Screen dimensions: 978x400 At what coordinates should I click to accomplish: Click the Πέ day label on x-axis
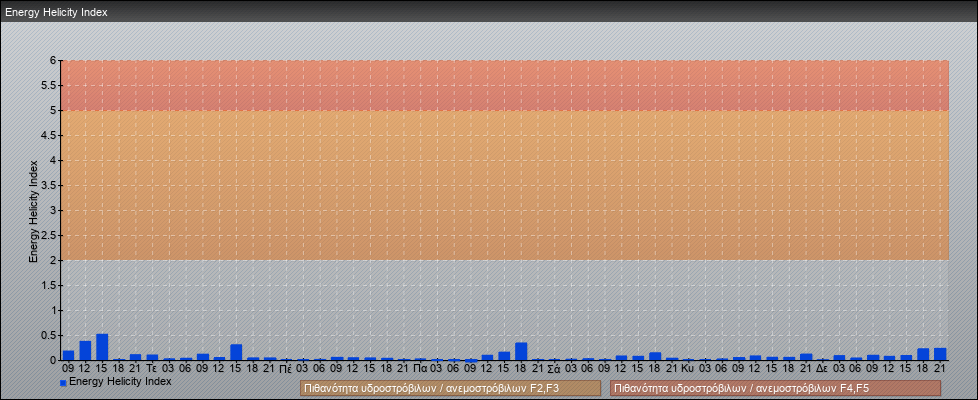(286, 368)
